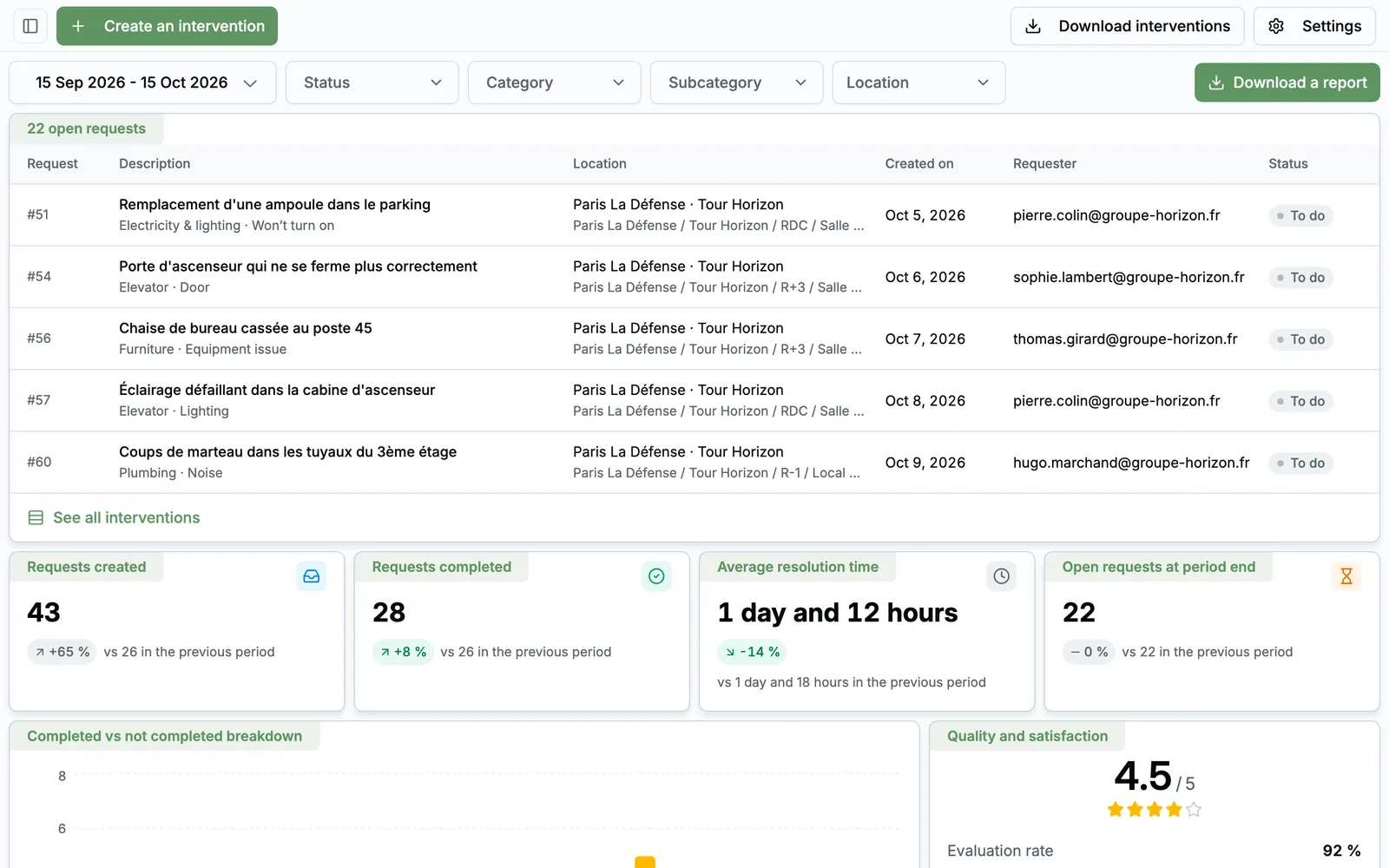This screenshot has height=868, width=1389.
Task: Click the To do status of request #60
Action: click(x=1300, y=463)
